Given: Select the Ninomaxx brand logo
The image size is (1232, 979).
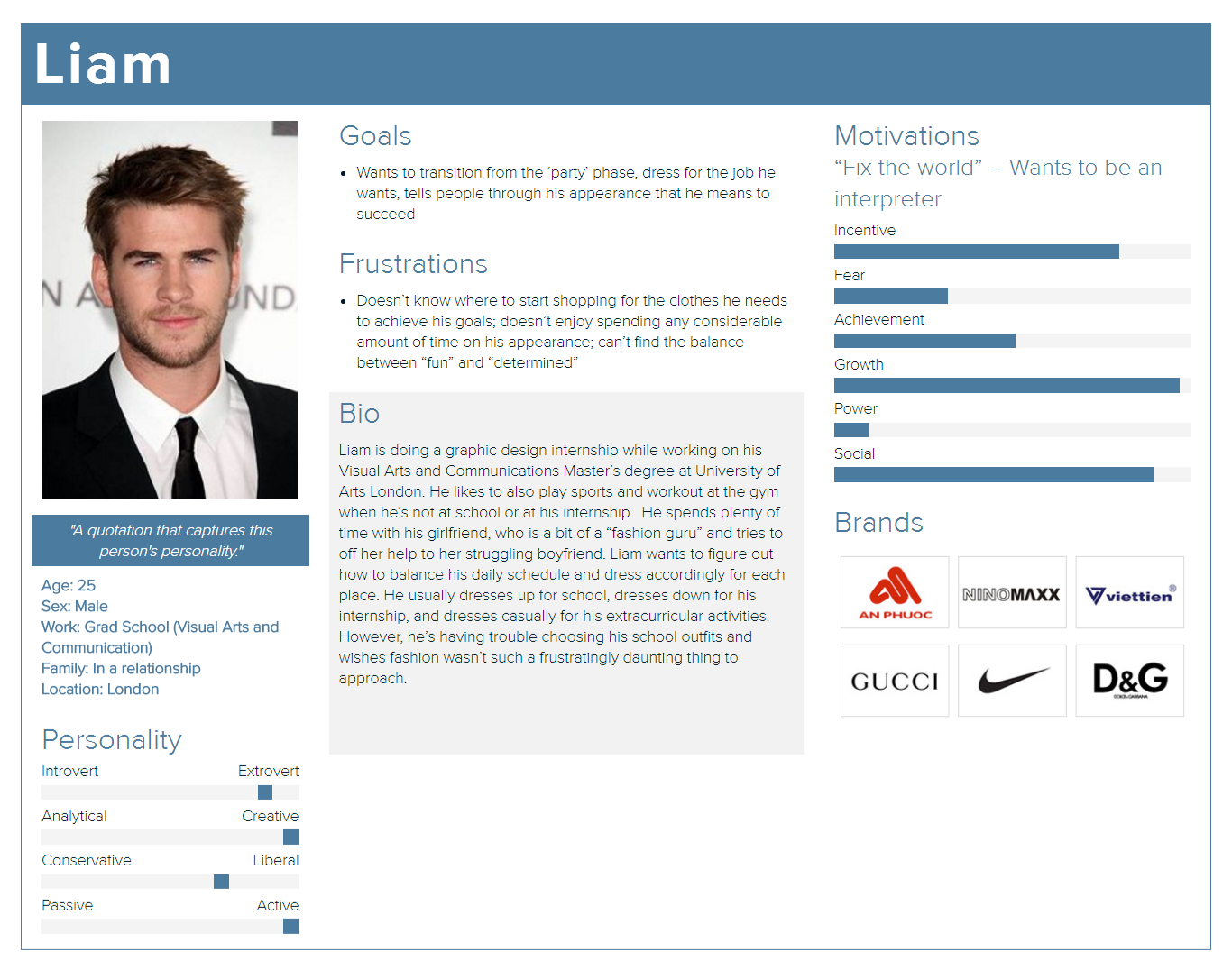Looking at the screenshot, I should [1012, 592].
